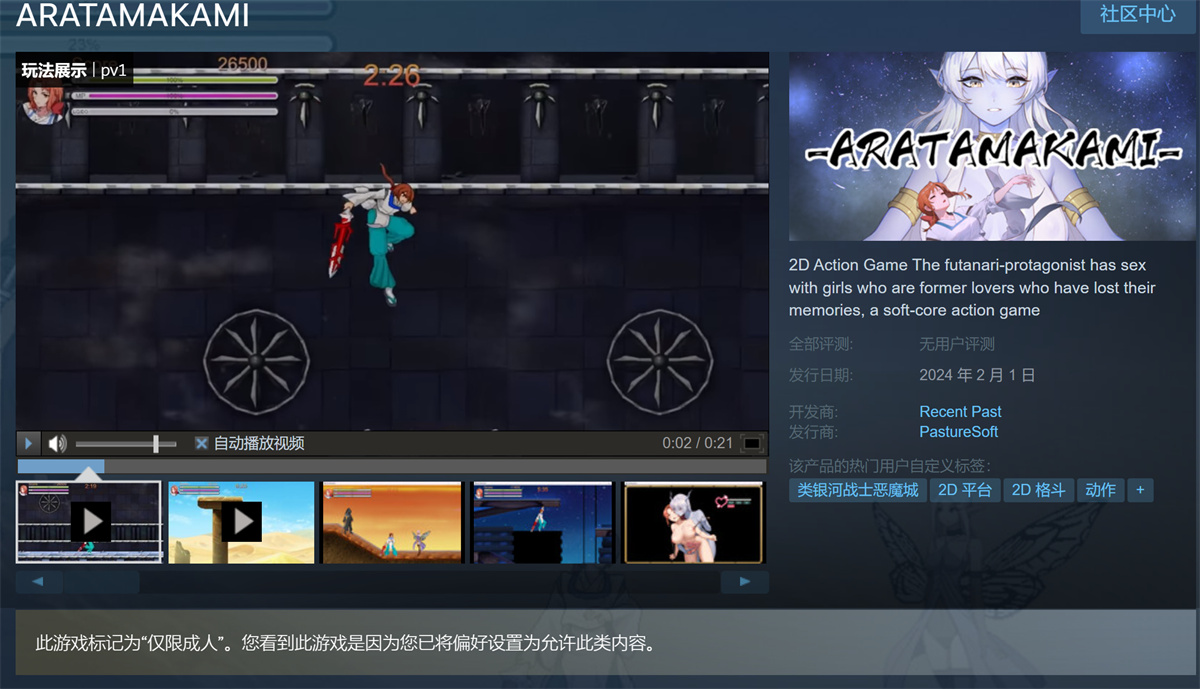Select the 动作 tag
The height and width of the screenshot is (689, 1200).
click(1100, 490)
